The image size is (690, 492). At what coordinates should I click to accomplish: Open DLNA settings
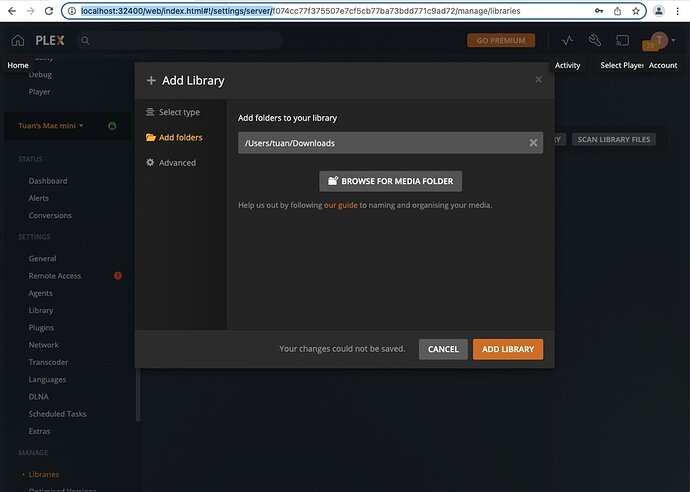click(x=39, y=397)
